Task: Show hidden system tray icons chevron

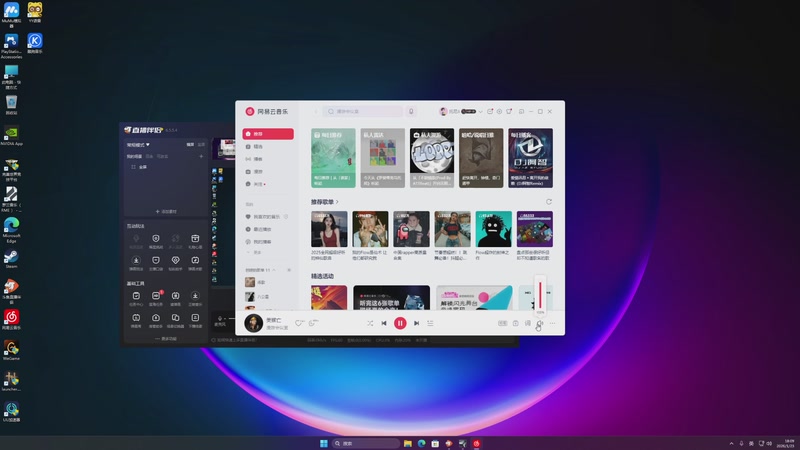Action: click(731, 444)
